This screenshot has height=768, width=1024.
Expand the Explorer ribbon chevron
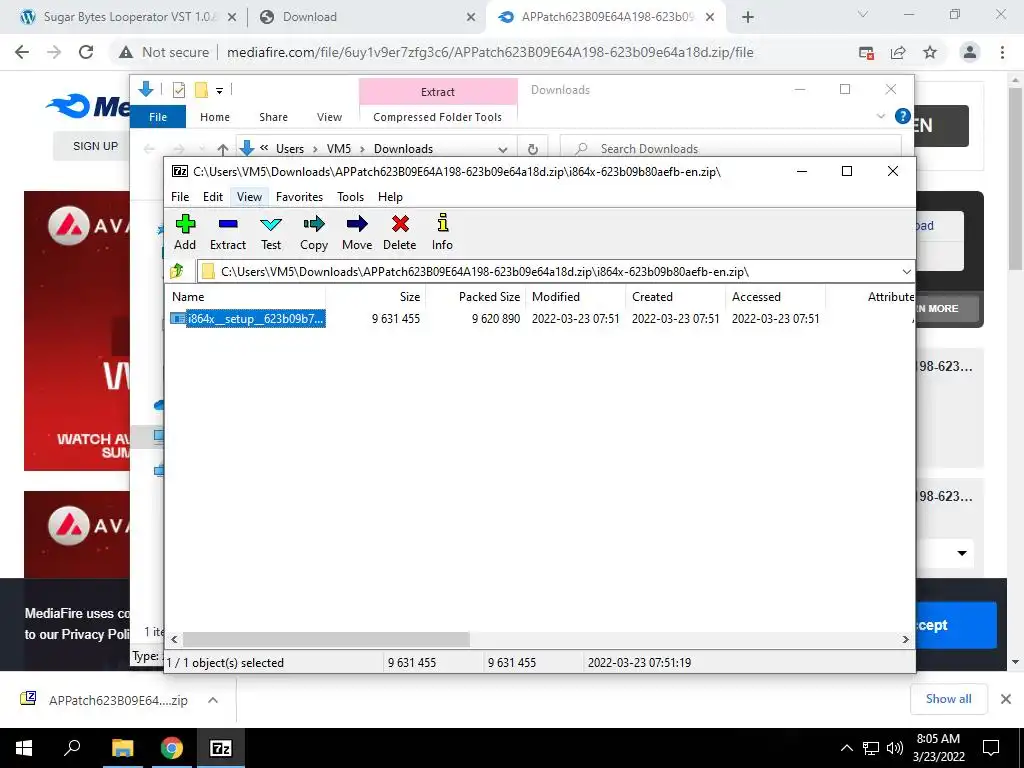880,116
